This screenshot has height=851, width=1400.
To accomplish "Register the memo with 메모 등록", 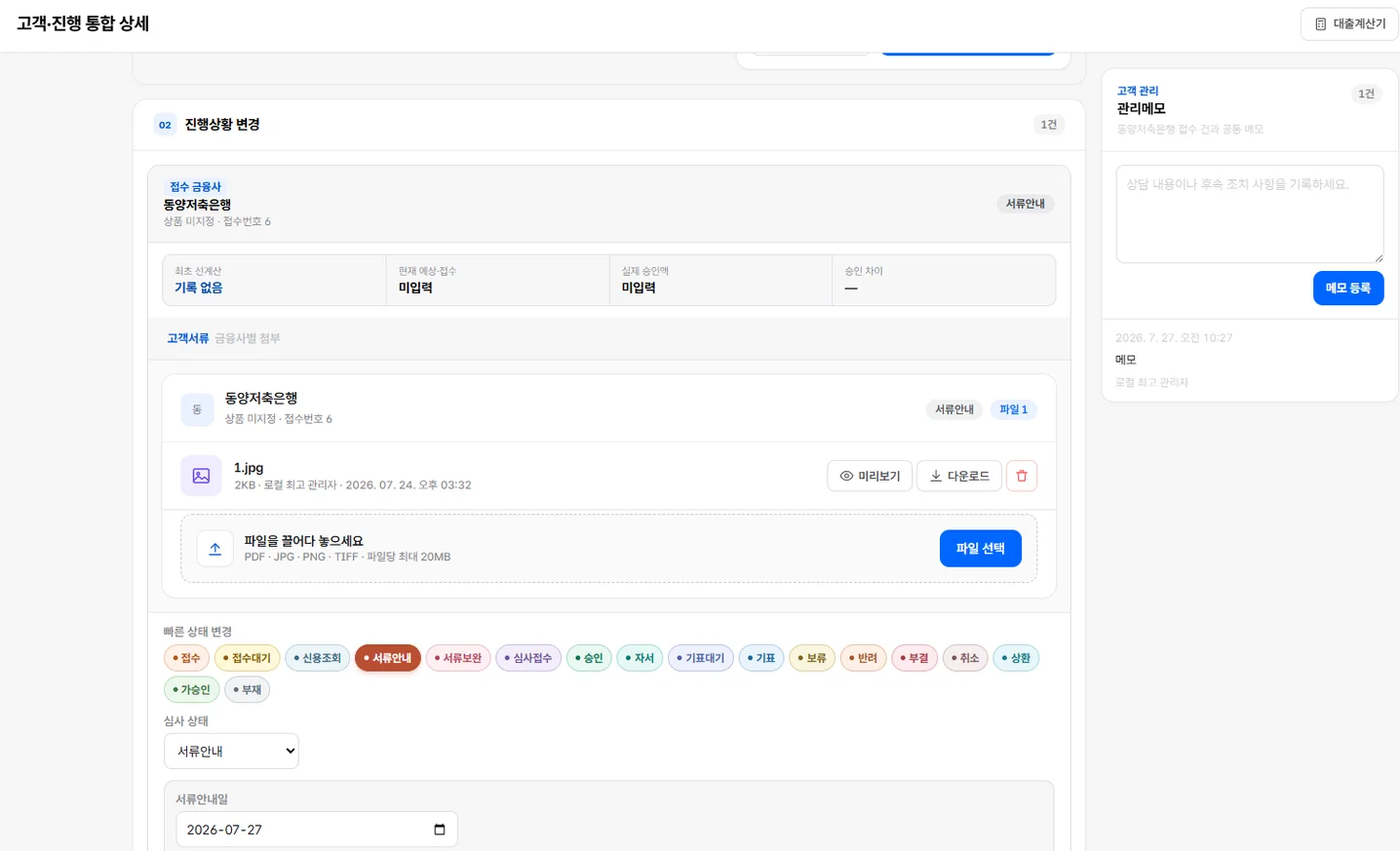I will pyautogui.click(x=1348, y=289).
